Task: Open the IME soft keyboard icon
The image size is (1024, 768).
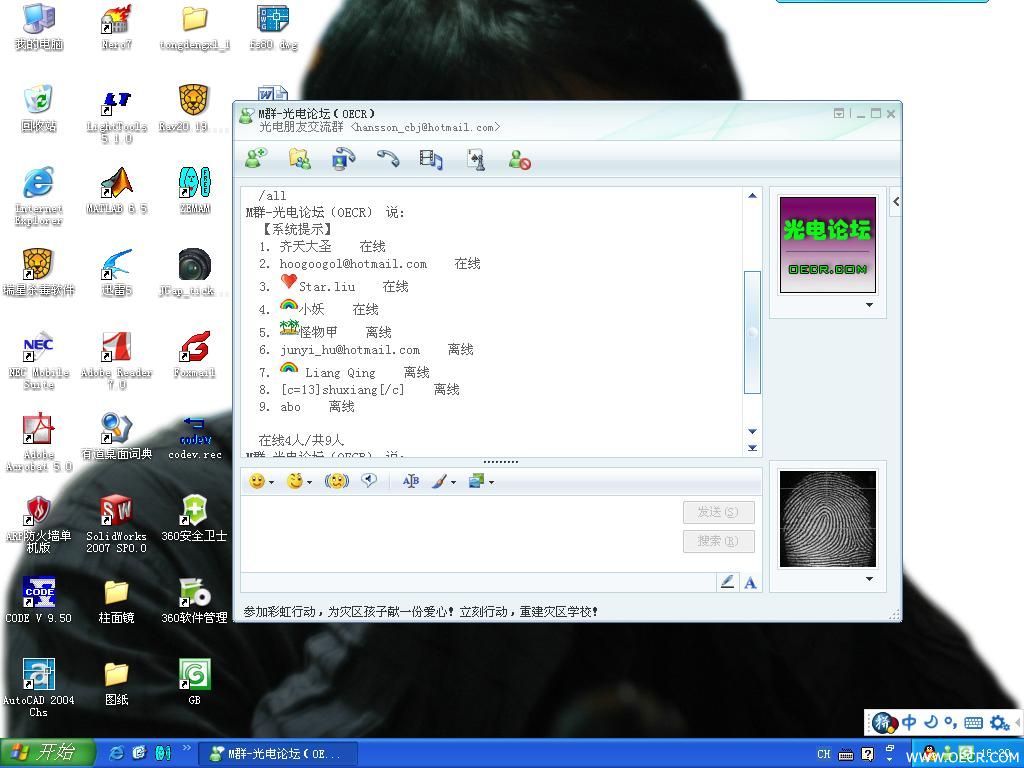Action: [973, 722]
